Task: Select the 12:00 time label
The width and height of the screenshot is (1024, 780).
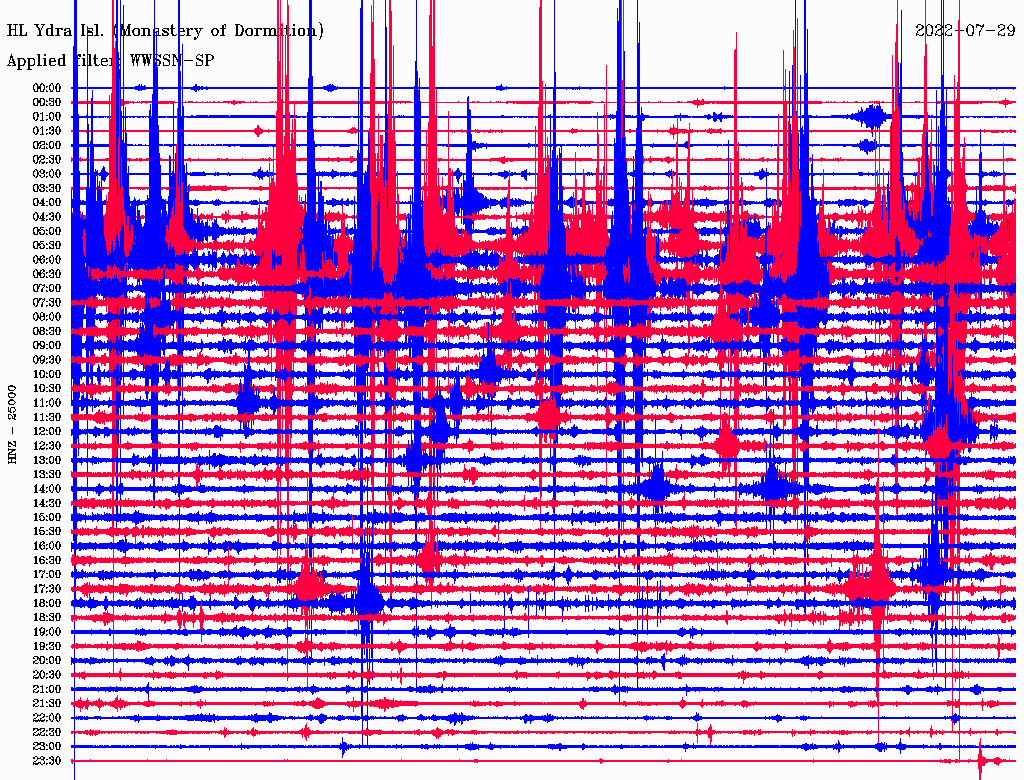Action: click(x=46, y=432)
